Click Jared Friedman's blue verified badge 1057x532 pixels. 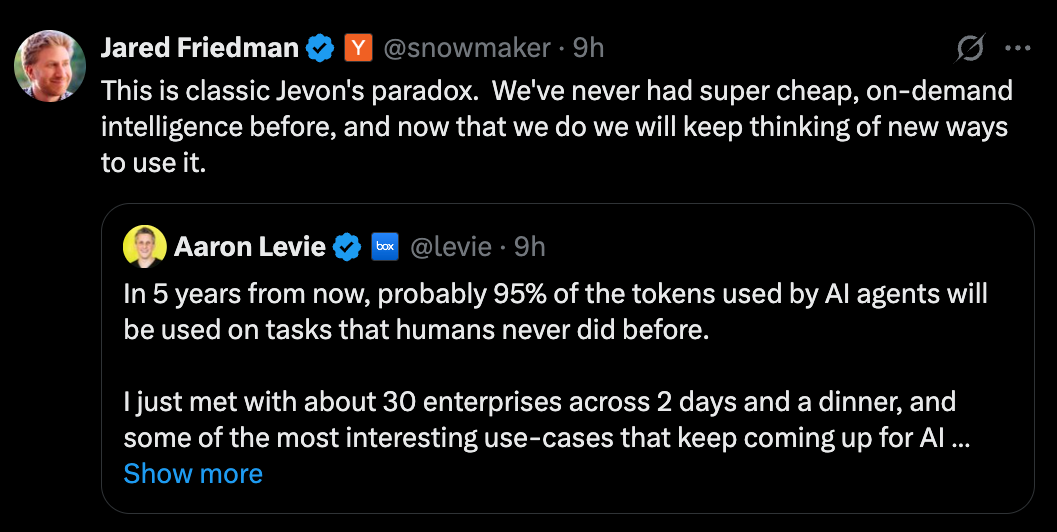coord(320,47)
